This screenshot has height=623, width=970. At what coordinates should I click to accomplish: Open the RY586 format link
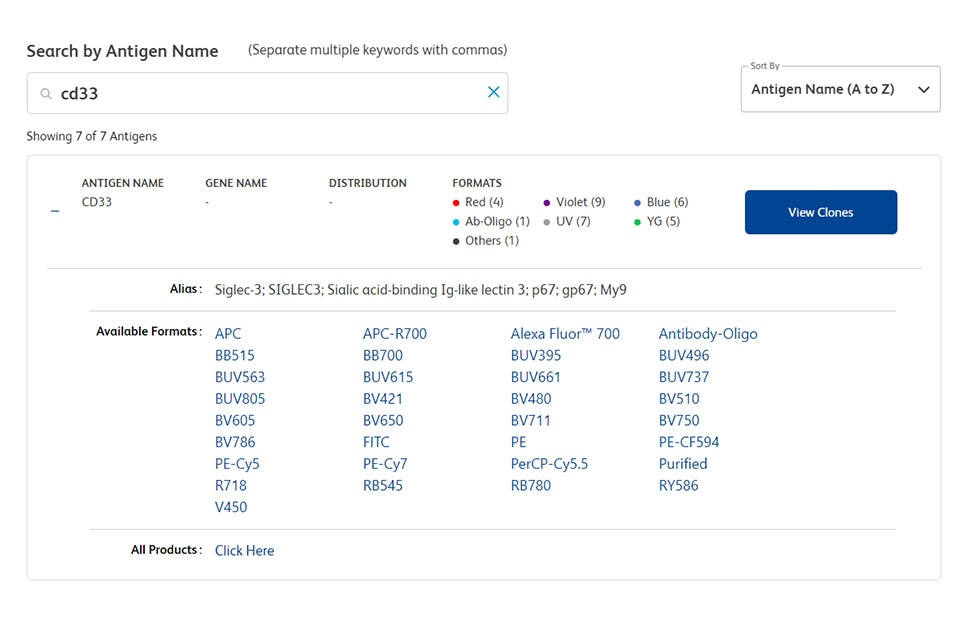click(678, 486)
